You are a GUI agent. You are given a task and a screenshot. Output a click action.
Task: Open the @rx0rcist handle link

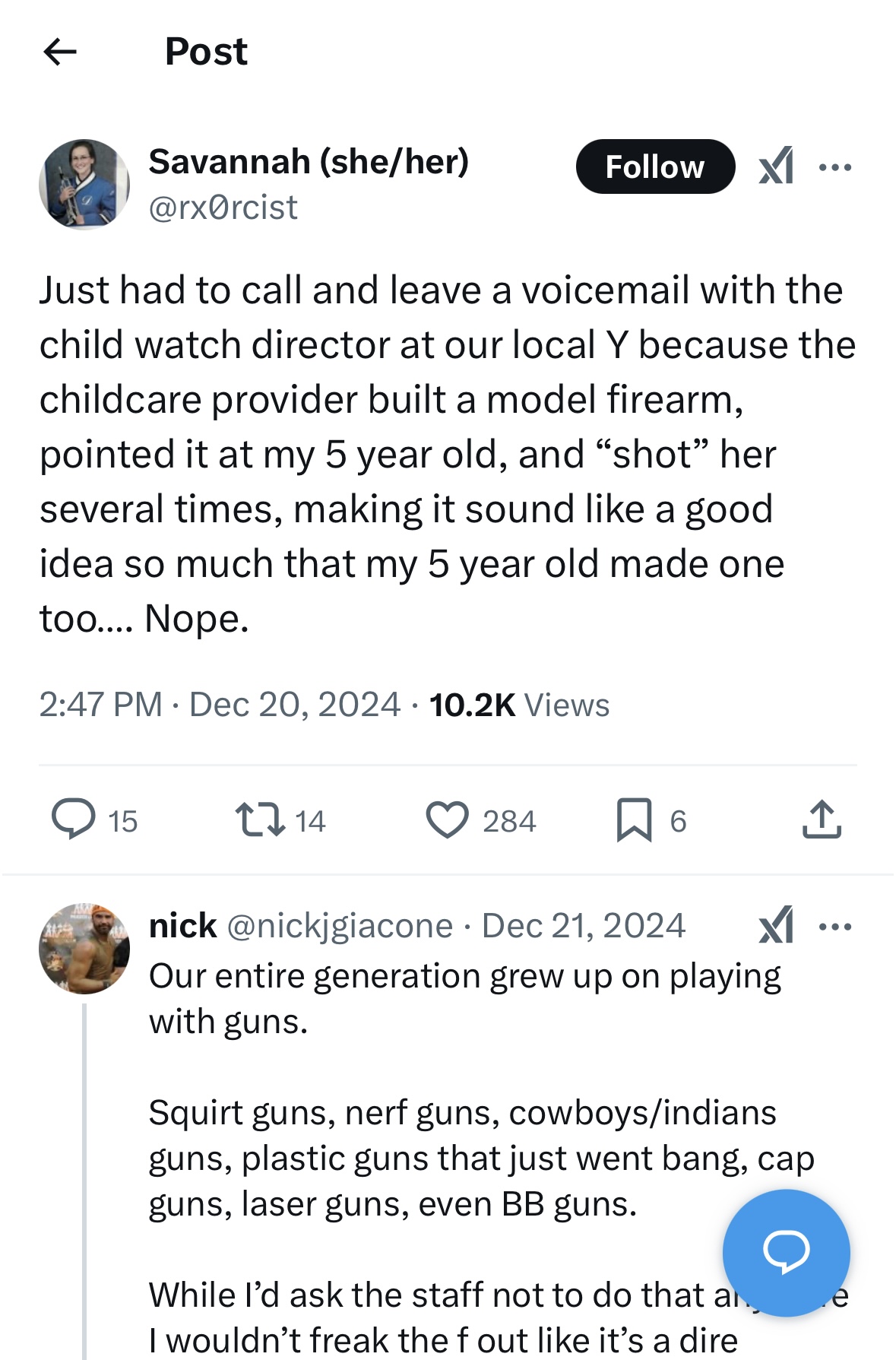pos(223,208)
